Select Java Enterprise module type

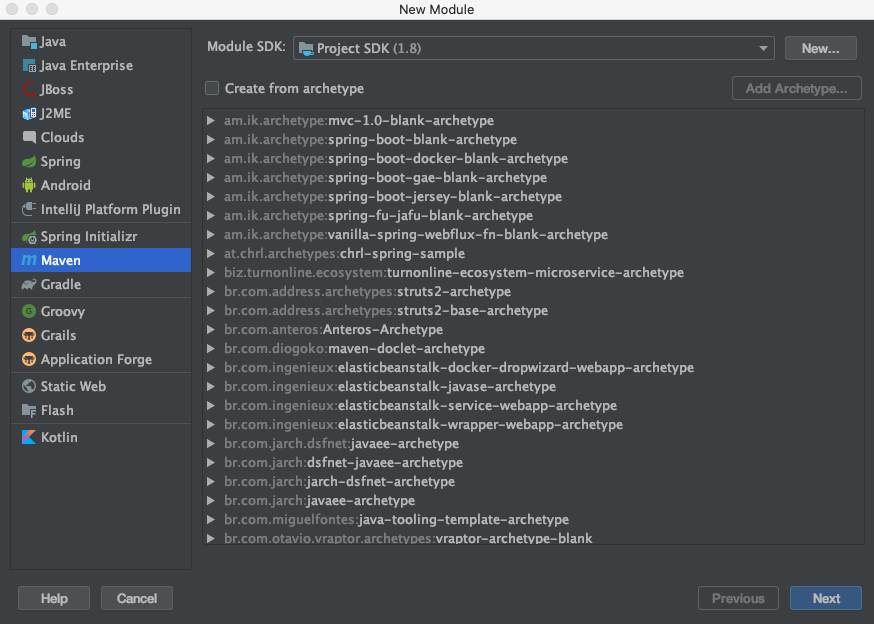click(101, 65)
